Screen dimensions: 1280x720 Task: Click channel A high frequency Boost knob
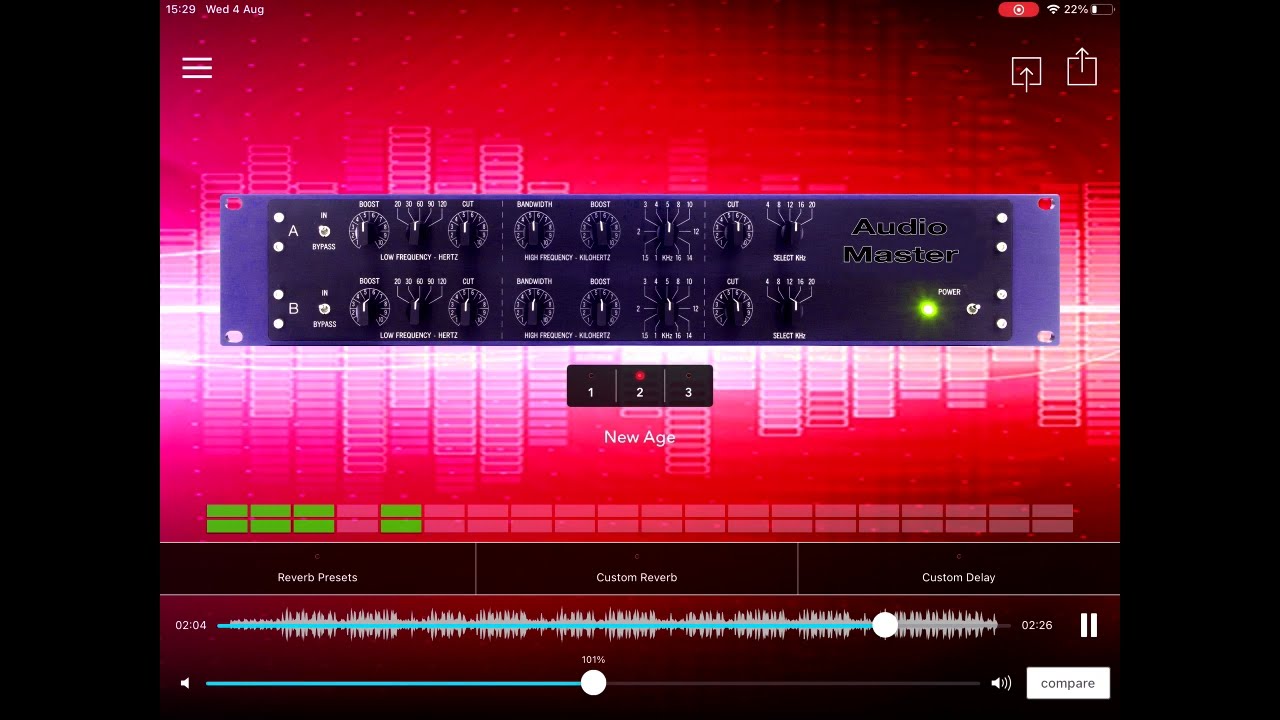[600, 231]
